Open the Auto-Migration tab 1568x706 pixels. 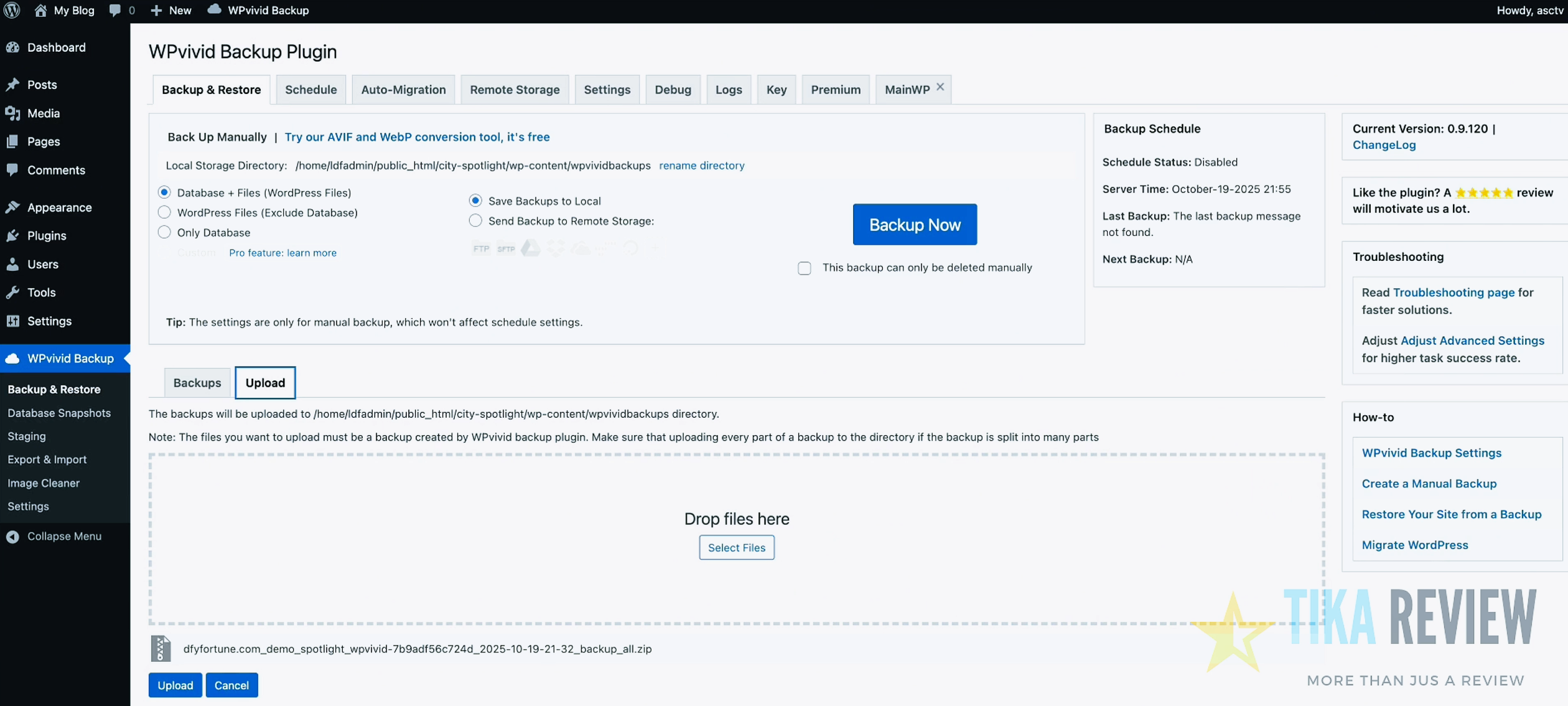pyautogui.click(x=403, y=89)
